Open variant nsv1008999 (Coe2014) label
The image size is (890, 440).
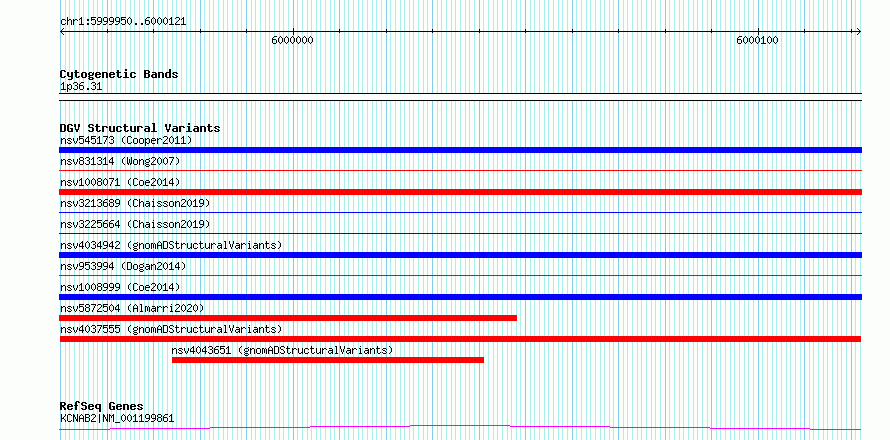[x=120, y=287]
